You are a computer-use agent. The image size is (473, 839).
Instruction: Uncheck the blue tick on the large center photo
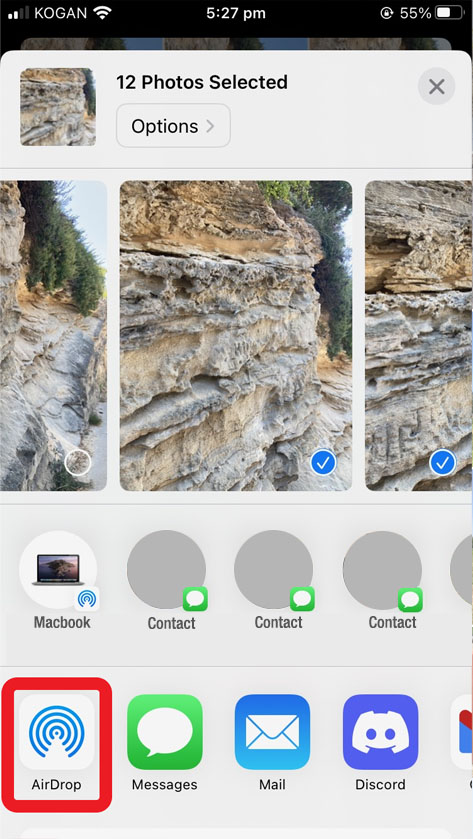323,463
